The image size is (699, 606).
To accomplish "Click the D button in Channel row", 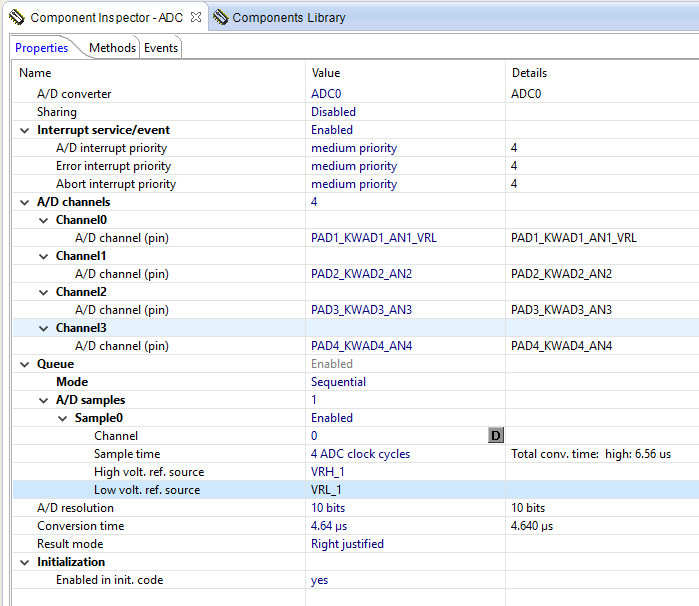I will click(x=496, y=435).
